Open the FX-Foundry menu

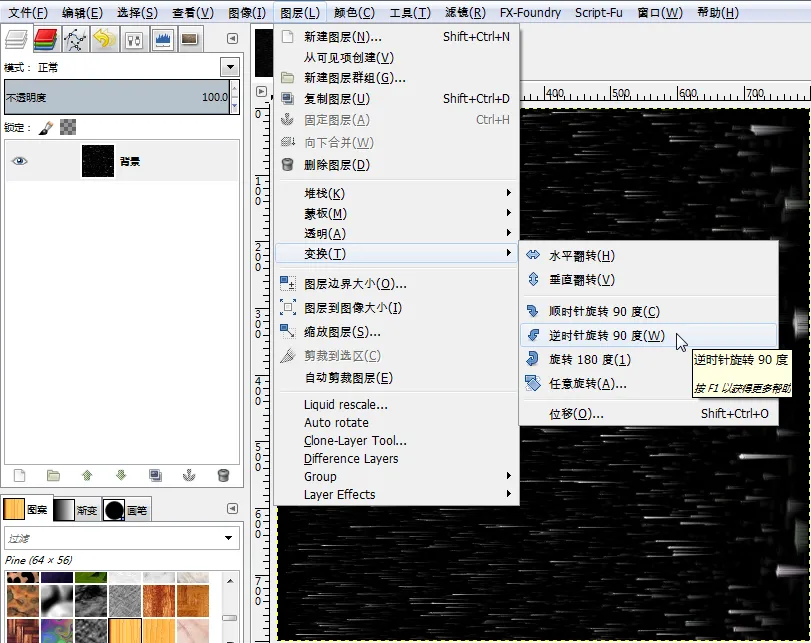point(530,12)
